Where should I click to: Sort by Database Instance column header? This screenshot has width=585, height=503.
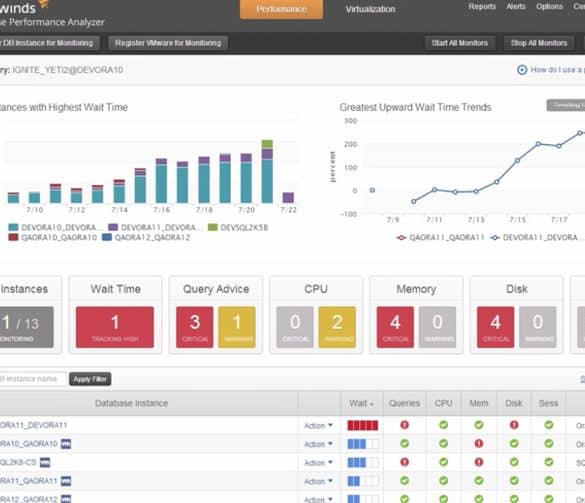(x=131, y=403)
